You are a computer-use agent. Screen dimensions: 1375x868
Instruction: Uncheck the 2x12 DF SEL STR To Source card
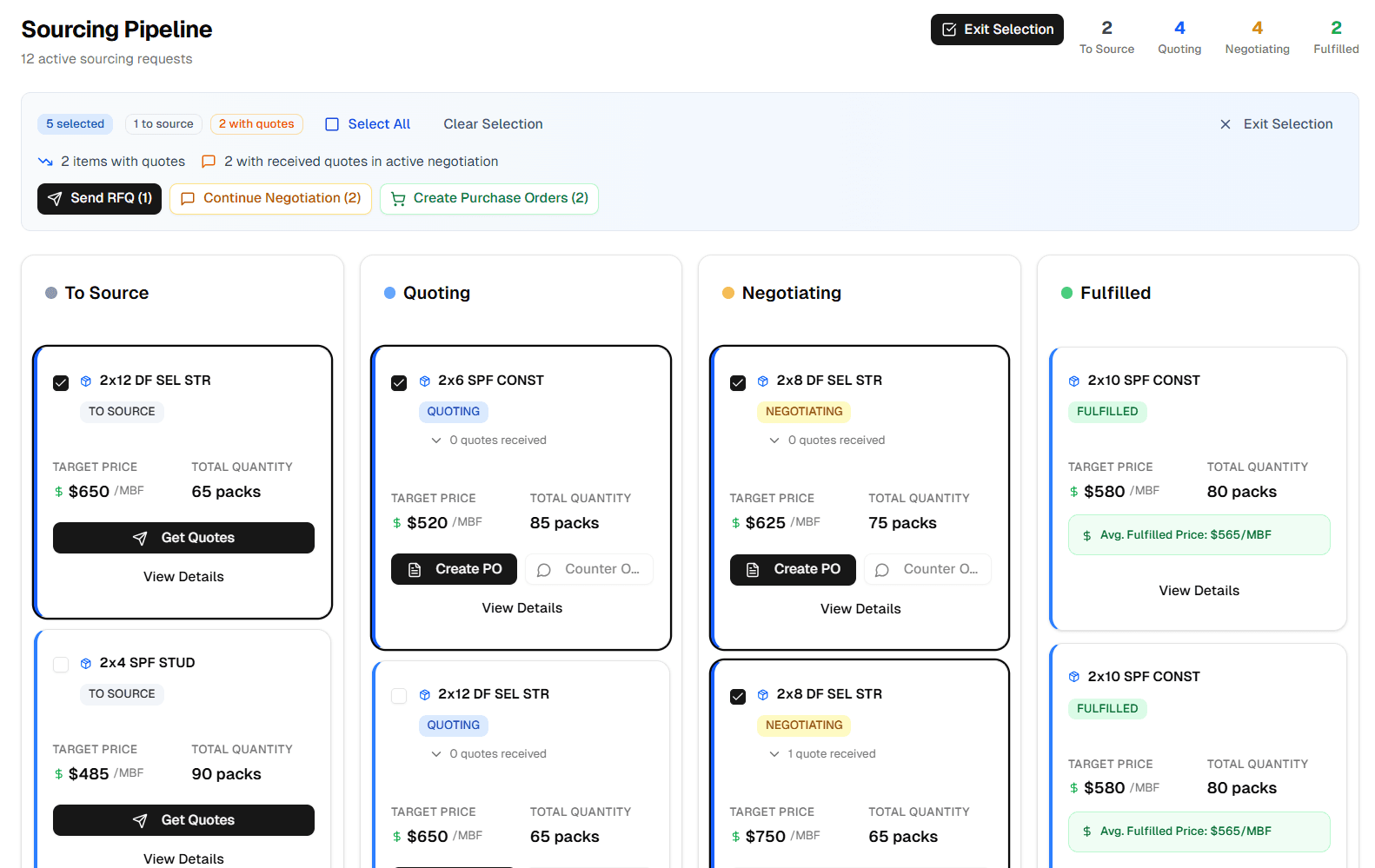coord(61,383)
